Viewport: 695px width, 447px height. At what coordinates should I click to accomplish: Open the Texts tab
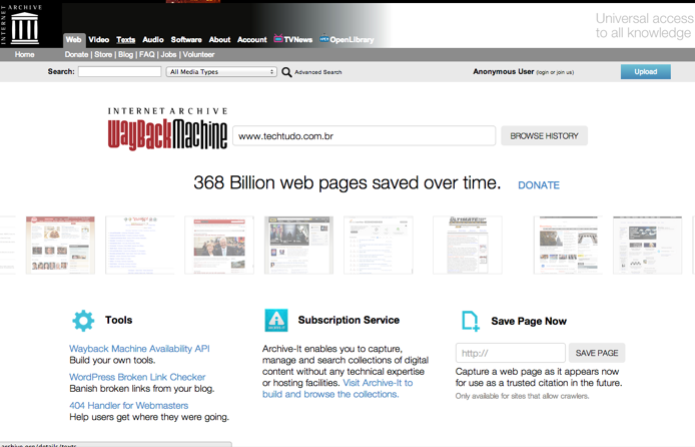click(125, 39)
